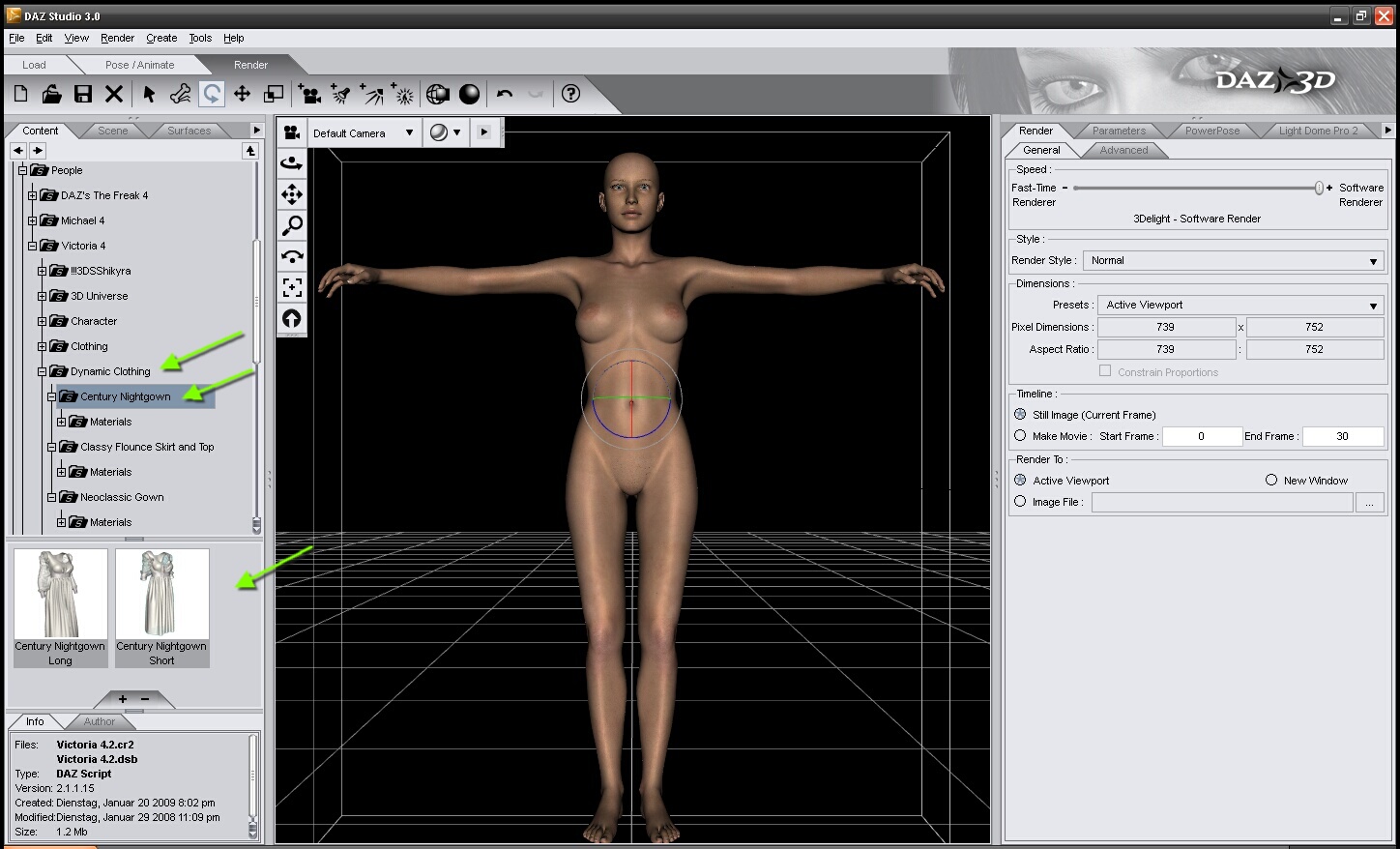Click the image file browse button
The width and height of the screenshot is (1400, 849).
click(1369, 503)
